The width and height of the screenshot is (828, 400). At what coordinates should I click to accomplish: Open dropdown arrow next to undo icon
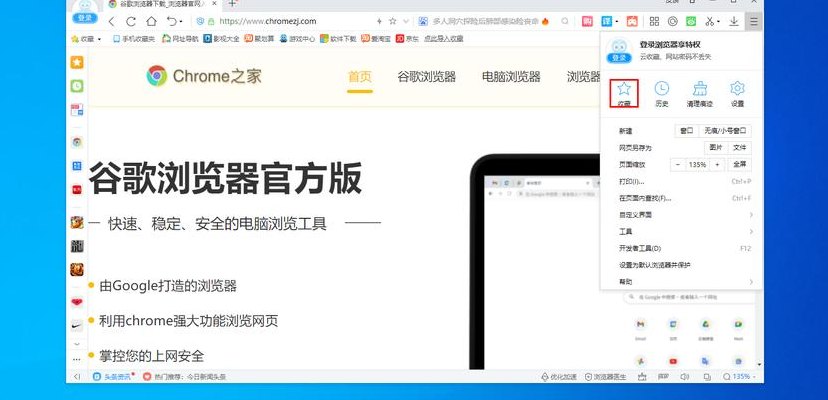coord(181,22)
